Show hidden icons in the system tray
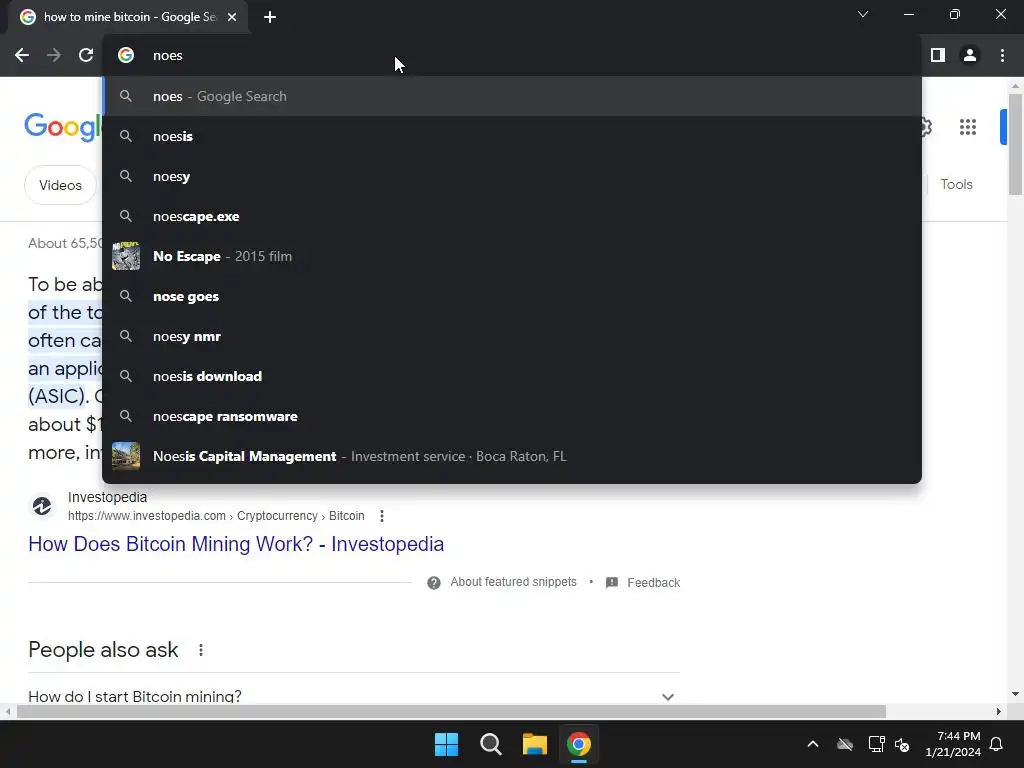Screen dimensions: 1024x768 tap(812, 744)
